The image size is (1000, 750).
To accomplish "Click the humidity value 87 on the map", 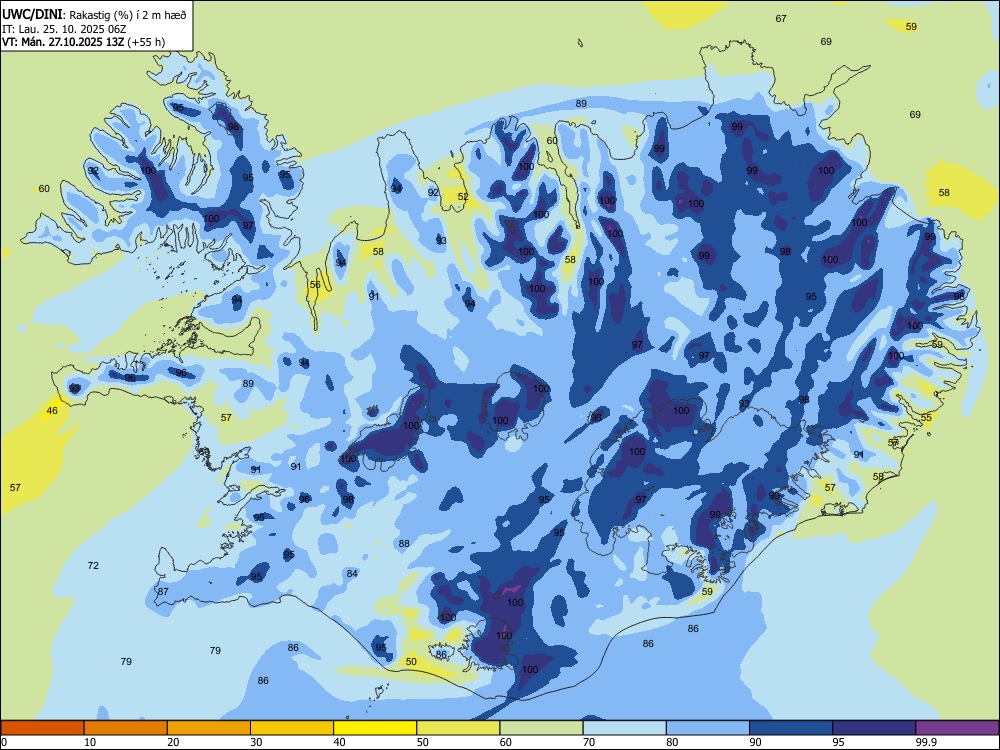I will click(x=163, y=591).
